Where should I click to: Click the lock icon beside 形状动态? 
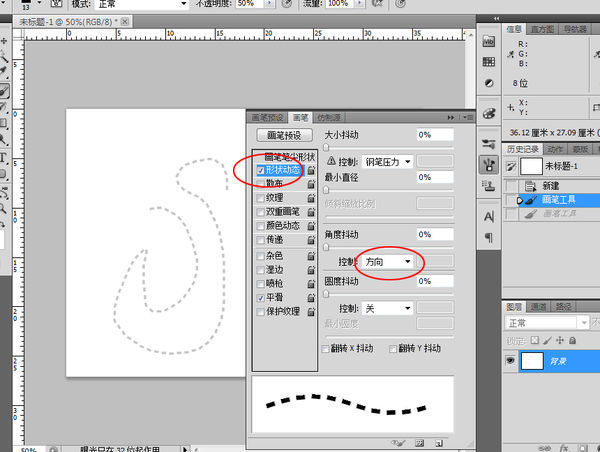coord(311,170)
